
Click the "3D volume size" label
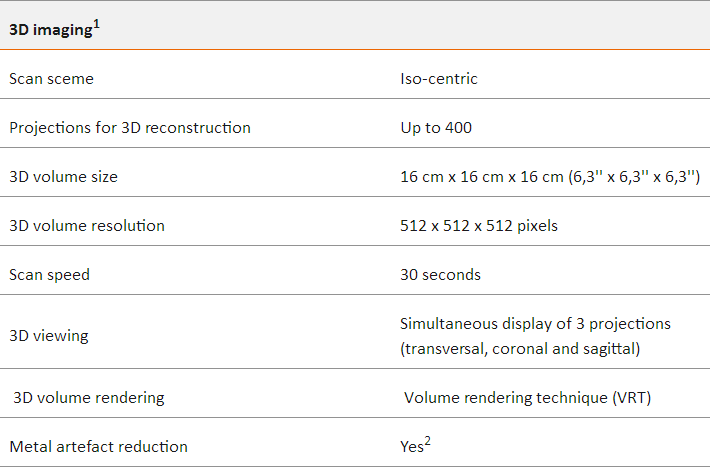click(x=63, y=177)
